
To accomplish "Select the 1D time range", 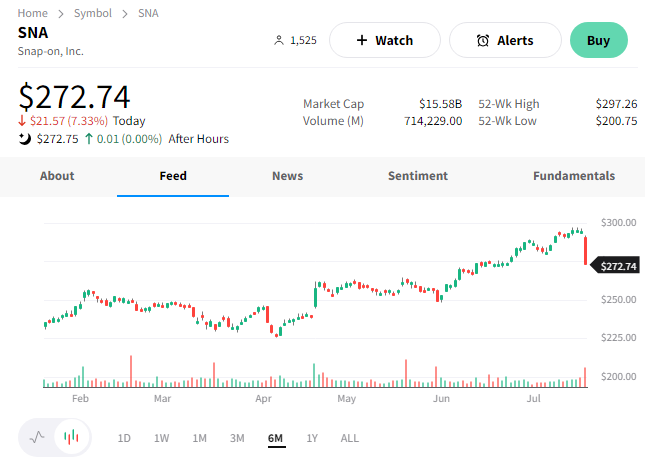I will tap(124, 438).
